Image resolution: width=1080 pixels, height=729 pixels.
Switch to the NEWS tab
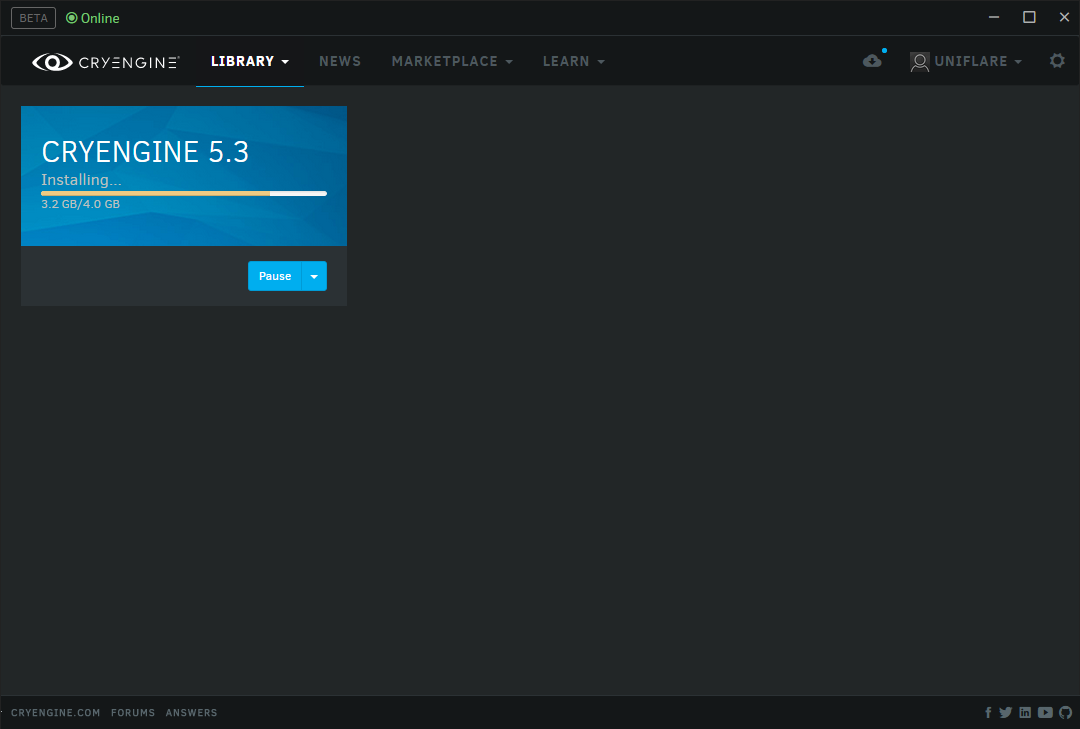click(340, 61)
